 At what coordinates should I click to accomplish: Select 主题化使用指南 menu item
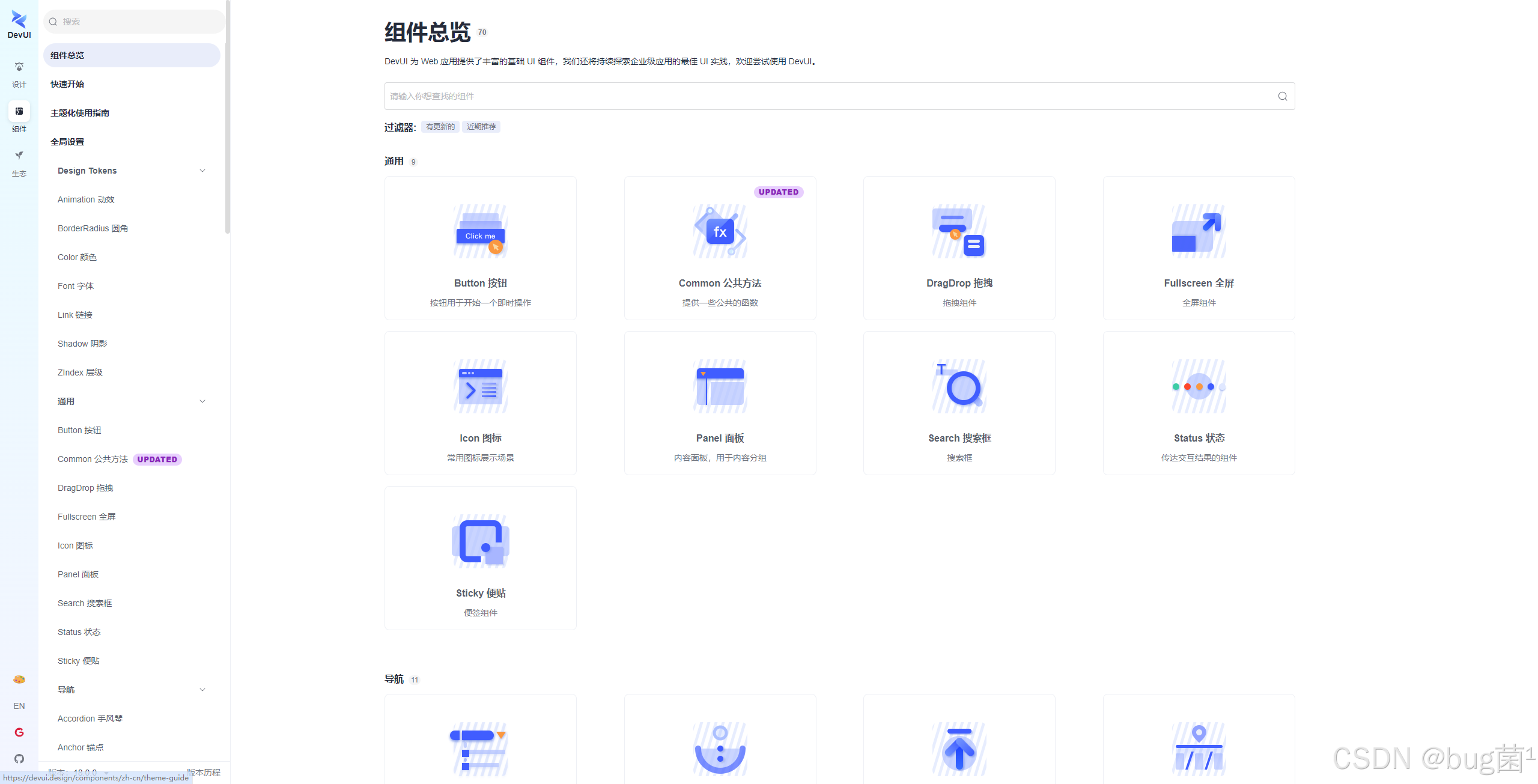(80, 113)
